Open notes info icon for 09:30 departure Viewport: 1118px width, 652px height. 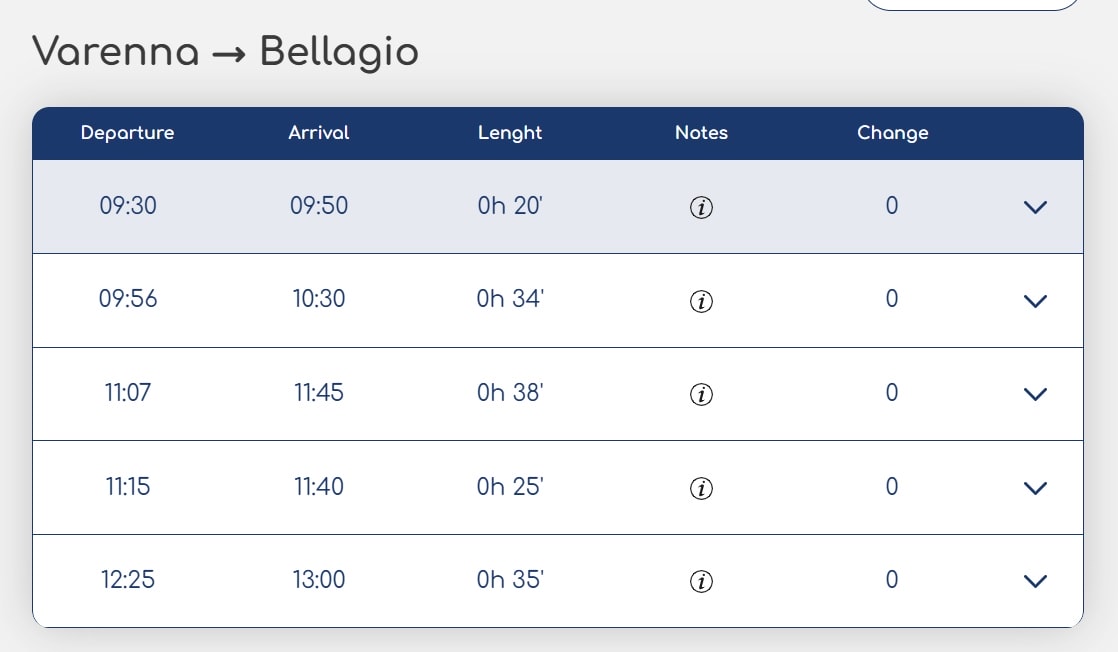tap(701, 207)
